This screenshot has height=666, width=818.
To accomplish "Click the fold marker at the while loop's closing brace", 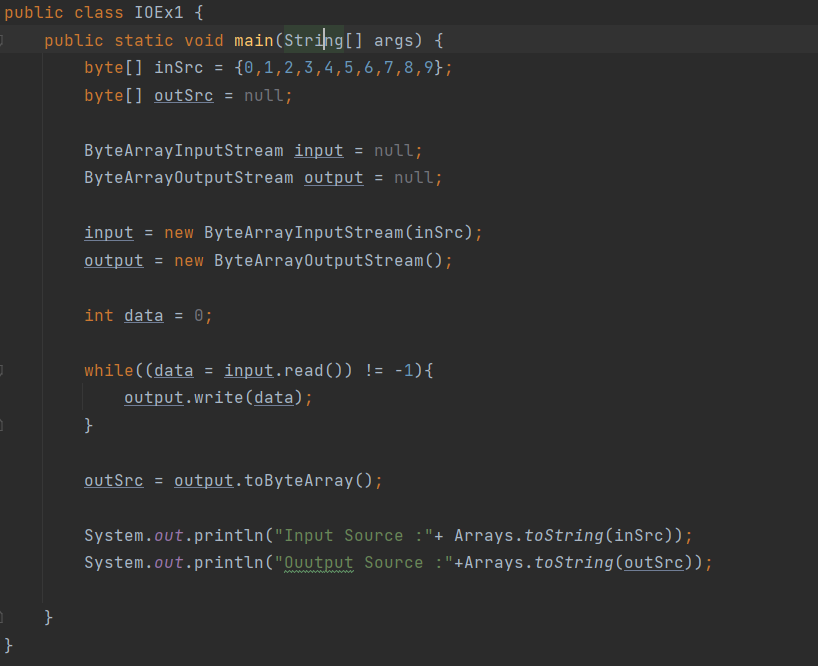I will pos(2,426).
